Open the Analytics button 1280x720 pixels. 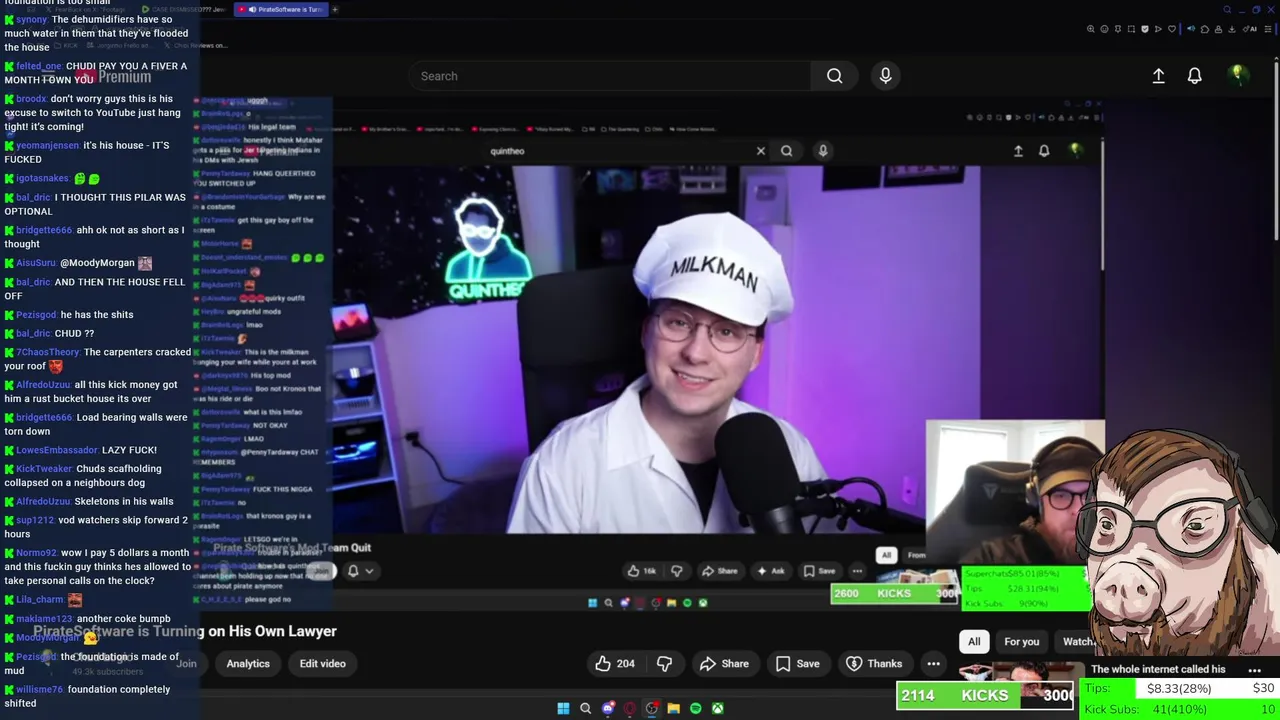248,663
